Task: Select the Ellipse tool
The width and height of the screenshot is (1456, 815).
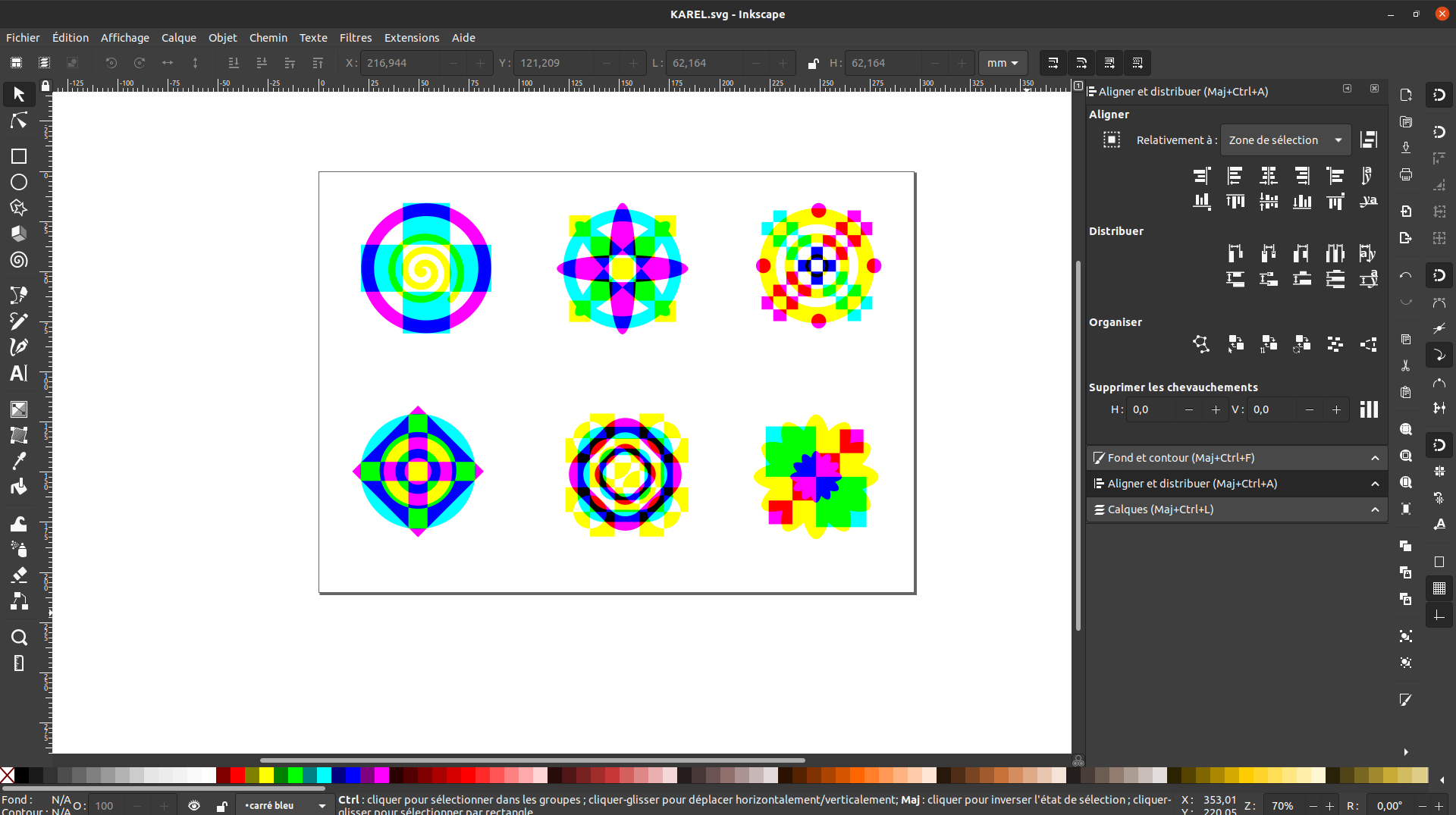Action: pyautogui.click(x=19, y=183)
